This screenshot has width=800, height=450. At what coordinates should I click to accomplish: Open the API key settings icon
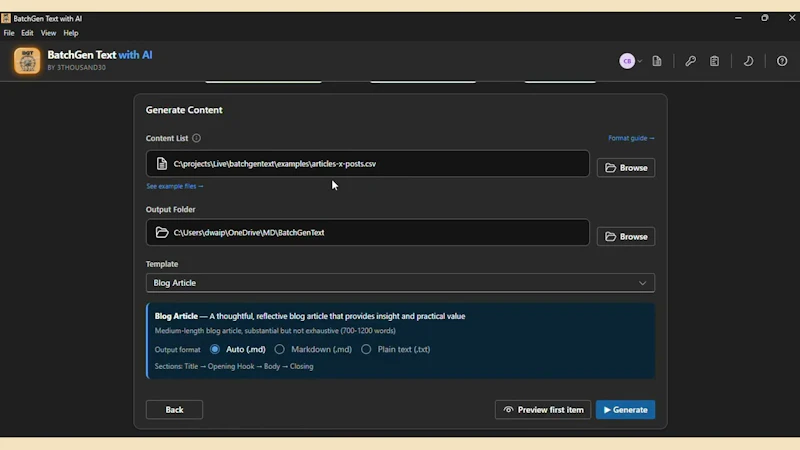690,61
